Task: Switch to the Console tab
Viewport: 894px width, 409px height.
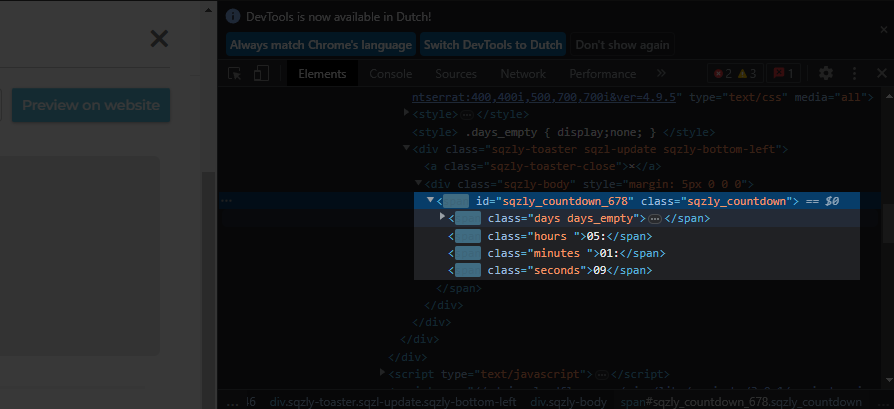Action: coord(391,74)
